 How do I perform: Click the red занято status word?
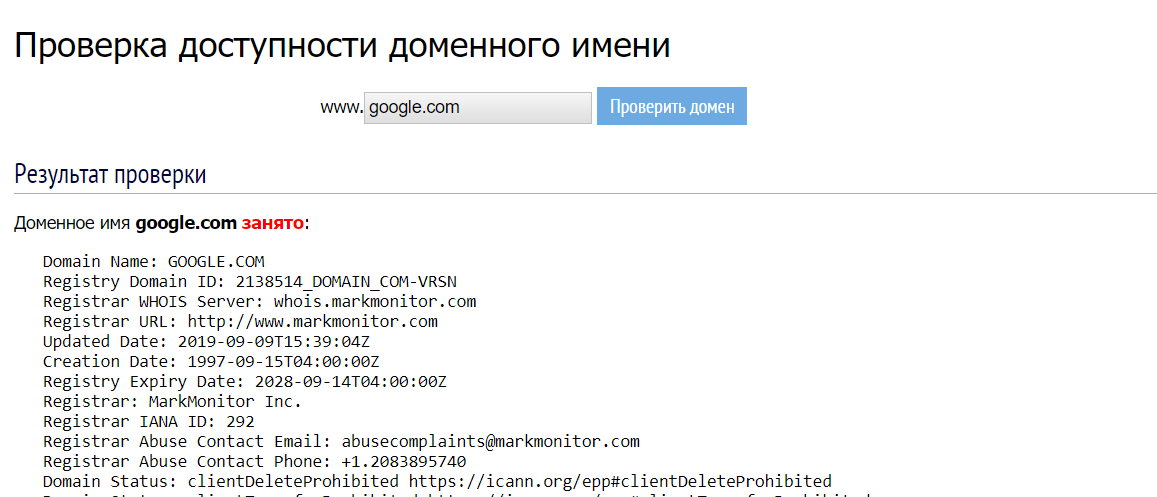pyautogui.click(x=272, y=223)
